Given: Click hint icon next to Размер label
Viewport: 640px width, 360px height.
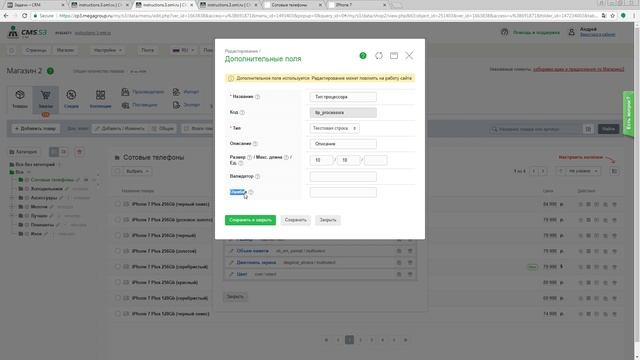Looking at the screenshot, I should coord(249,157).
